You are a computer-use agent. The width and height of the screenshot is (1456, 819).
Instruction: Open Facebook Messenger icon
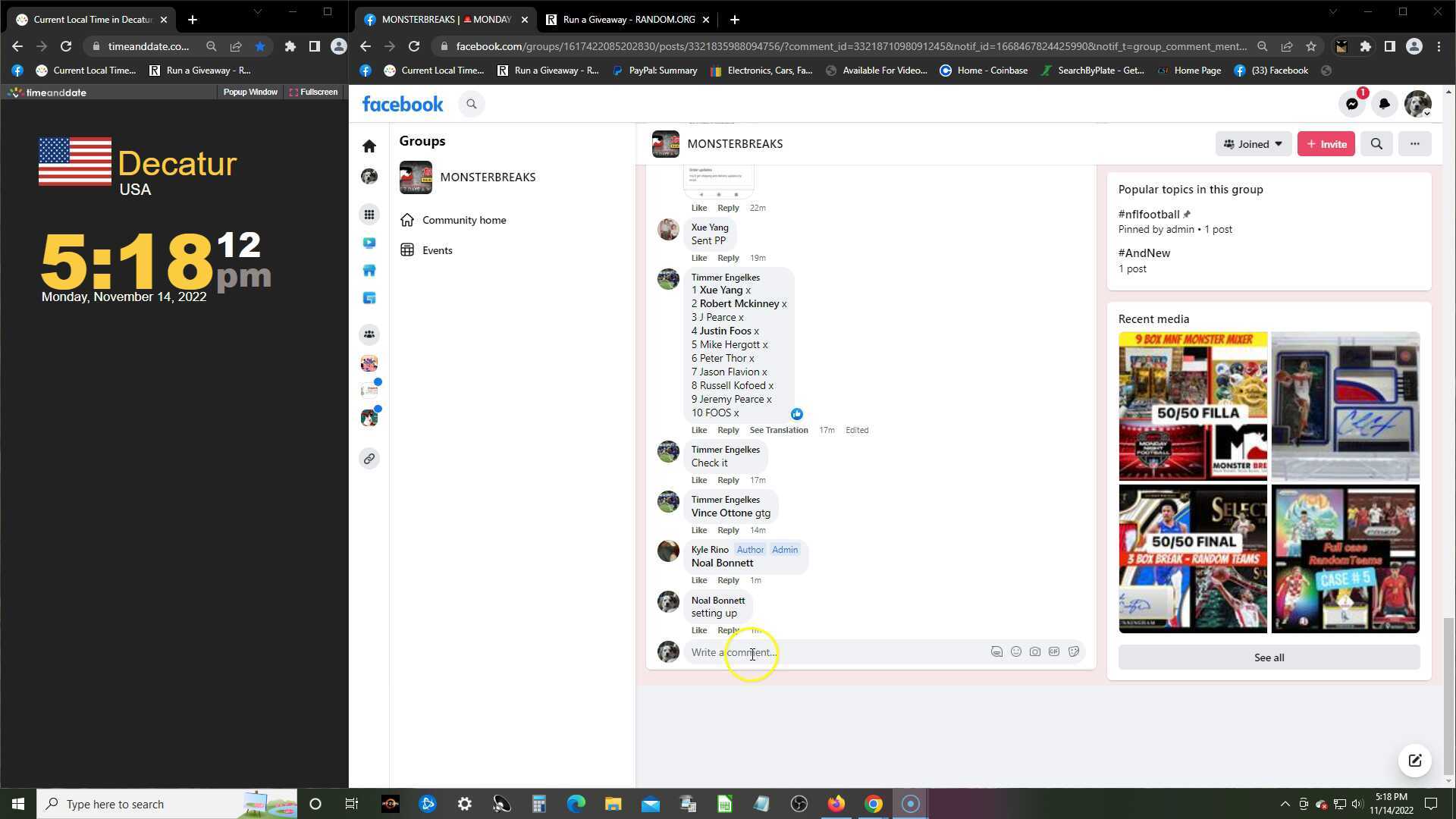(x=1352, y=104)
